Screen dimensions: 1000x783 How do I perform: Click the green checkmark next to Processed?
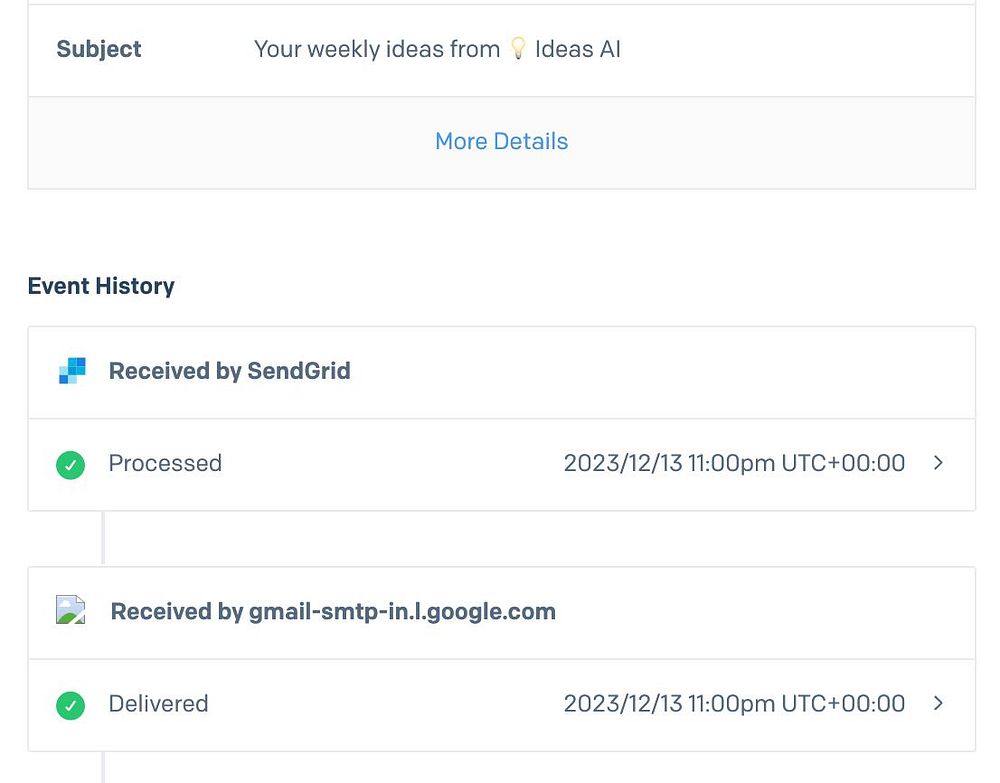(x=70, y=464)
